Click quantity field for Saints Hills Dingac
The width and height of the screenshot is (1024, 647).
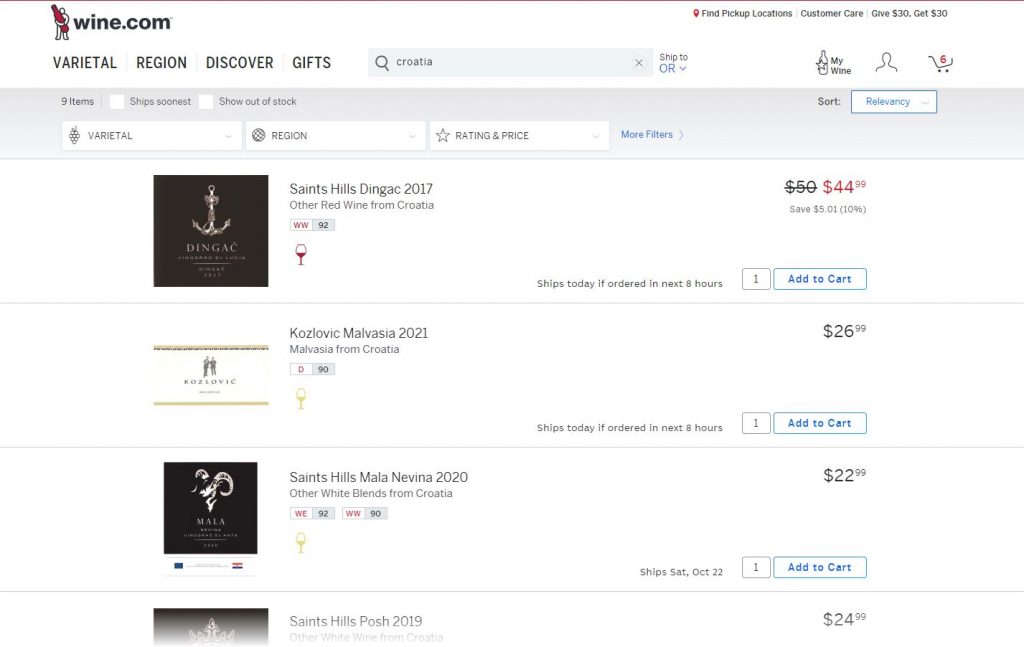coord(756,279)
